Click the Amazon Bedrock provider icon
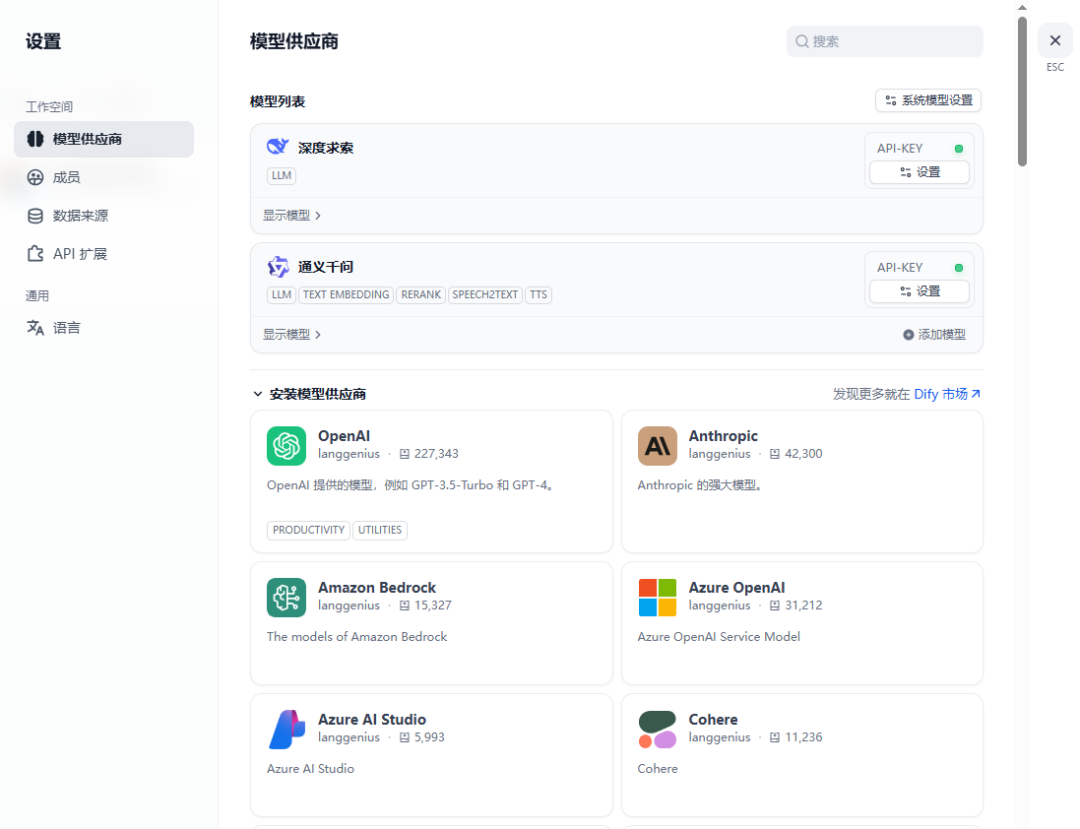This screenshot has width=1080, height=829. pos(286,598)
